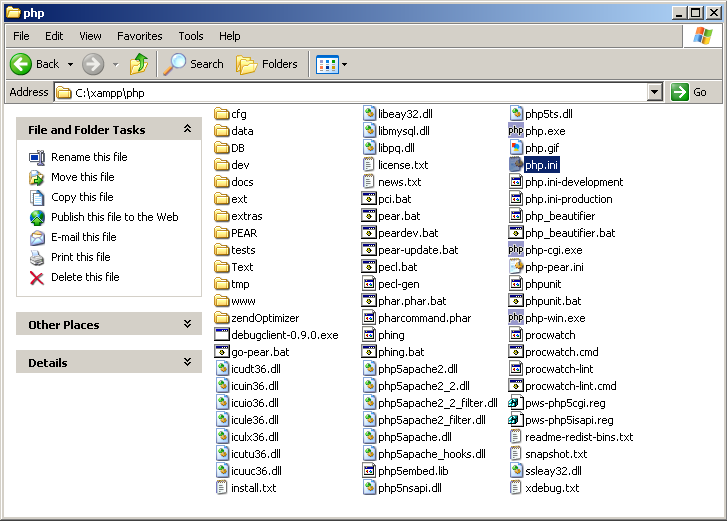Open the Favorites menu
The image size is (727, 521).
[139, 36]
